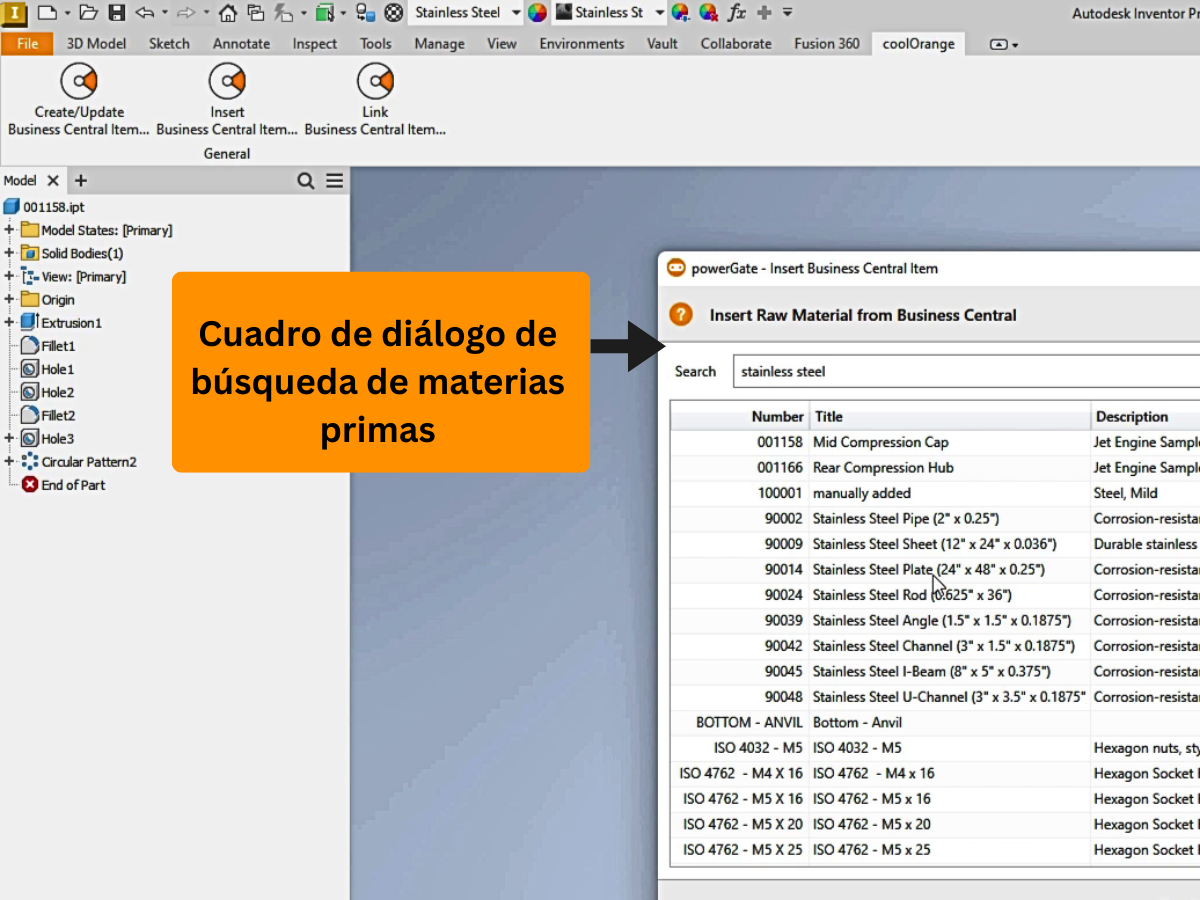Switch to the Fusion 360 tab

pos(827,44)
